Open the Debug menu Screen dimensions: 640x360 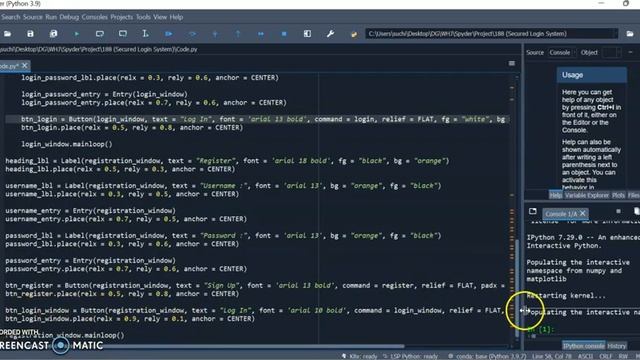click(69, 17)
